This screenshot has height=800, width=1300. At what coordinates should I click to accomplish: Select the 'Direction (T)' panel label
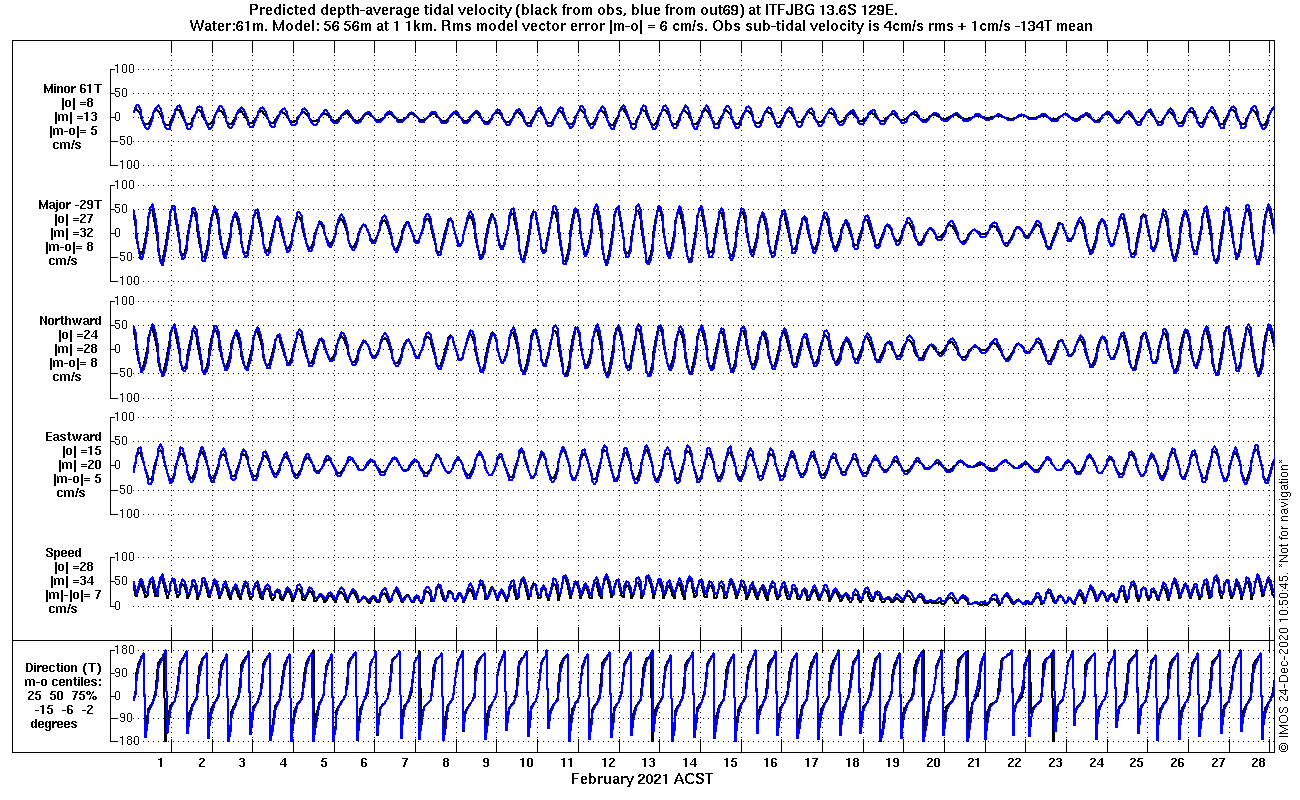(x=64, y=668)
